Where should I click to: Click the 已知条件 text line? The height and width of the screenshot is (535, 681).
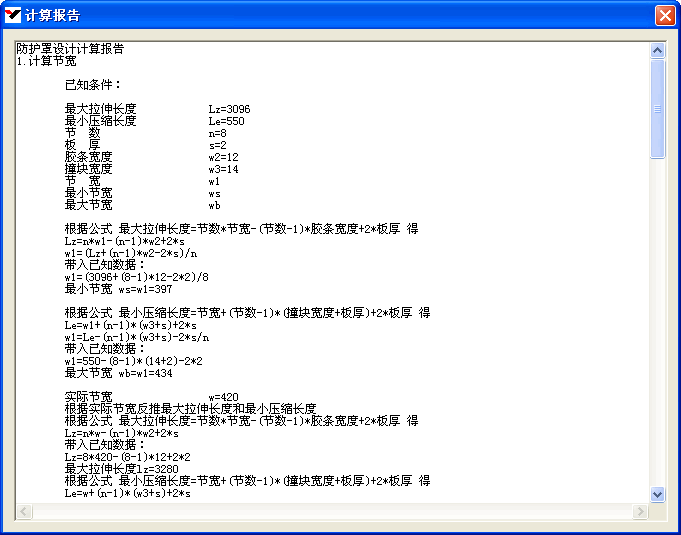point(93,85)
